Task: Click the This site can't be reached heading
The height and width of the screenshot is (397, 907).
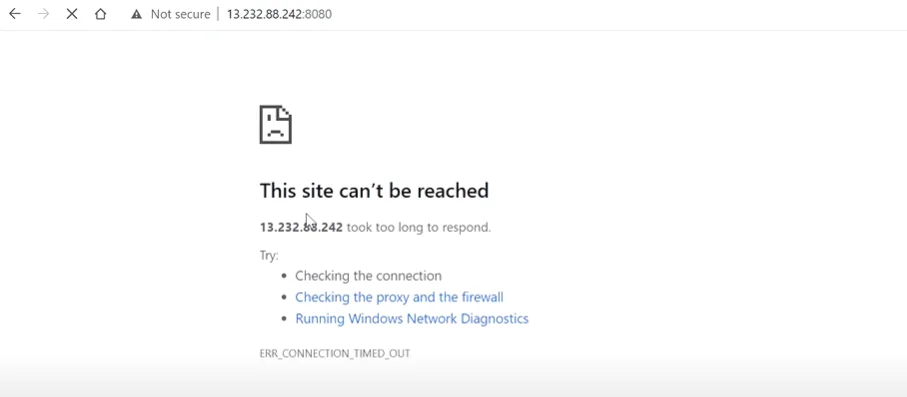Action: [x=374, y=190]
